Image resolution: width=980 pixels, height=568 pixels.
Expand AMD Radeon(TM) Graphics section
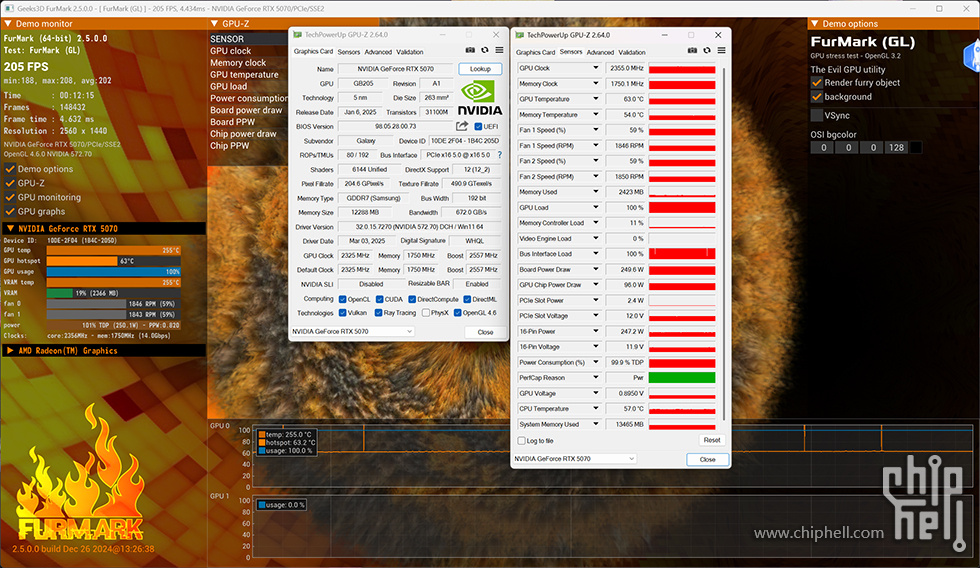pyautogui.click(x=10, y=351)
